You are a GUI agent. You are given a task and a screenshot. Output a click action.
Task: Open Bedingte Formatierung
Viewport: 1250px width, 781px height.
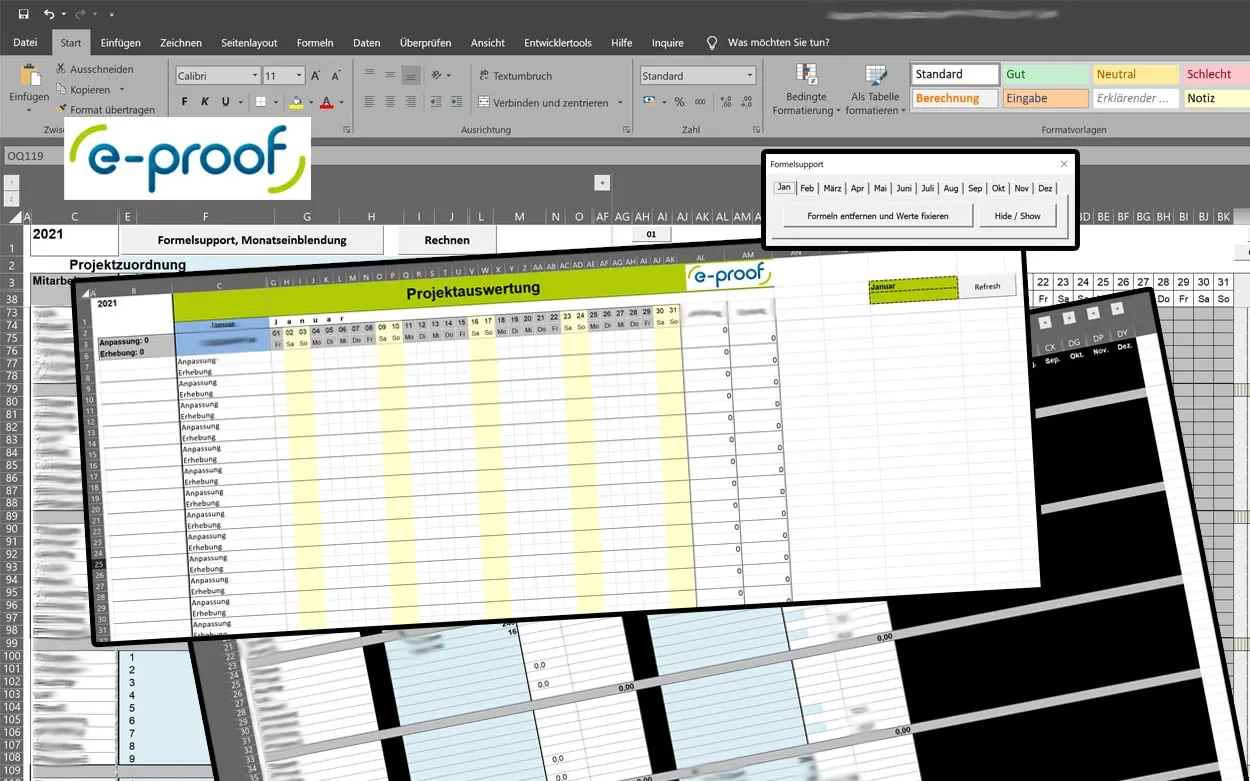(x=806, y=88)
